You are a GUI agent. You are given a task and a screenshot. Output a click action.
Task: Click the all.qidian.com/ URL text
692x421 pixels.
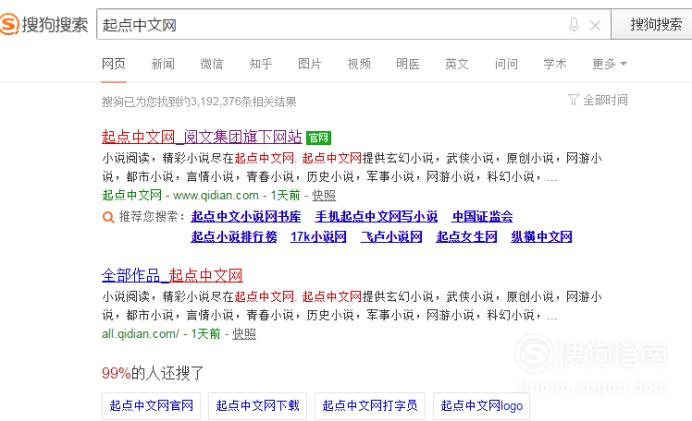coord(140,334)
